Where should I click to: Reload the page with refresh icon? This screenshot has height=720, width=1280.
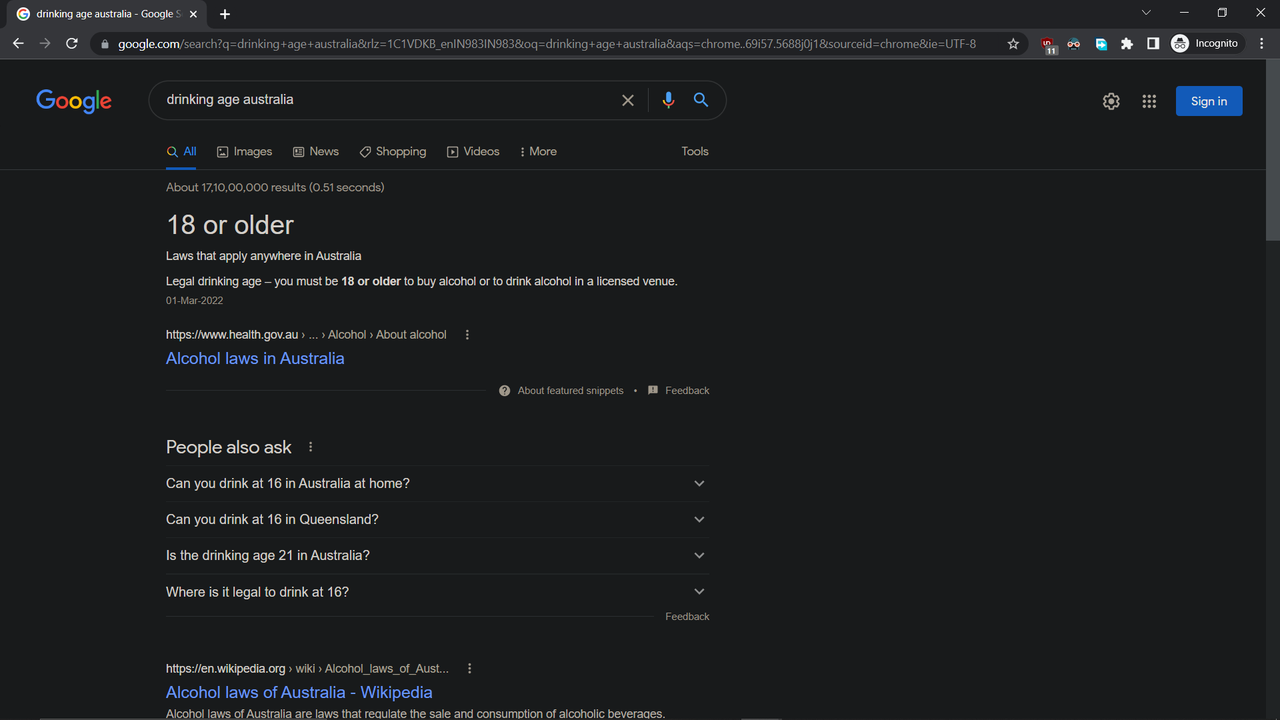click(72, 43)
